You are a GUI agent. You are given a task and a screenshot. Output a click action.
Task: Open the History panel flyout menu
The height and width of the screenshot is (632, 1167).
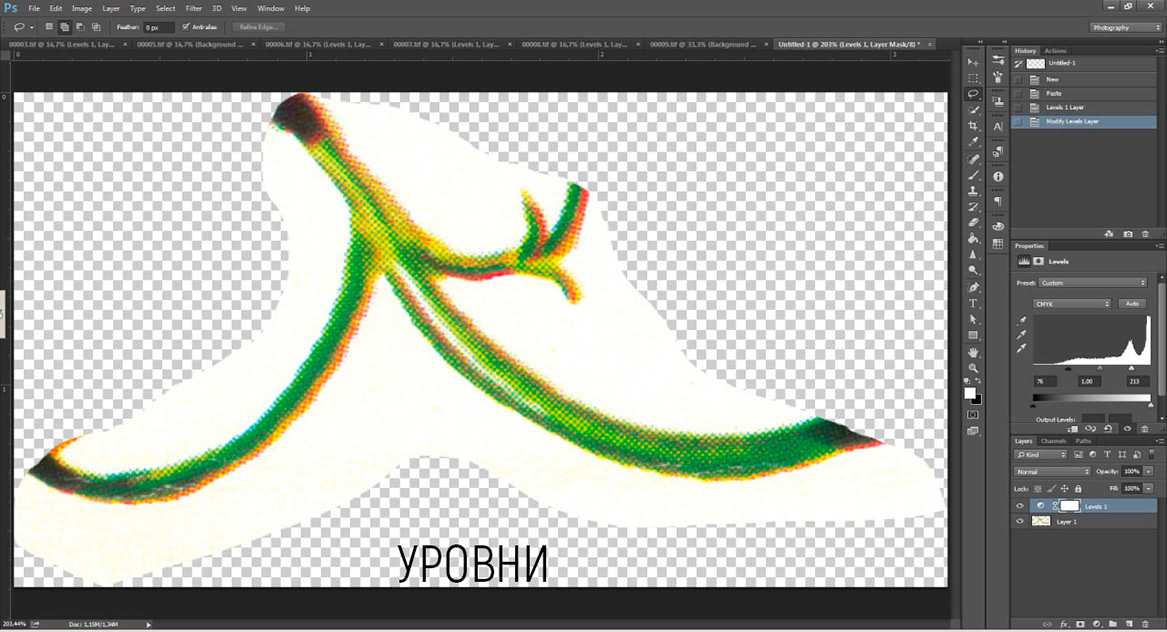click(1160, 51)
